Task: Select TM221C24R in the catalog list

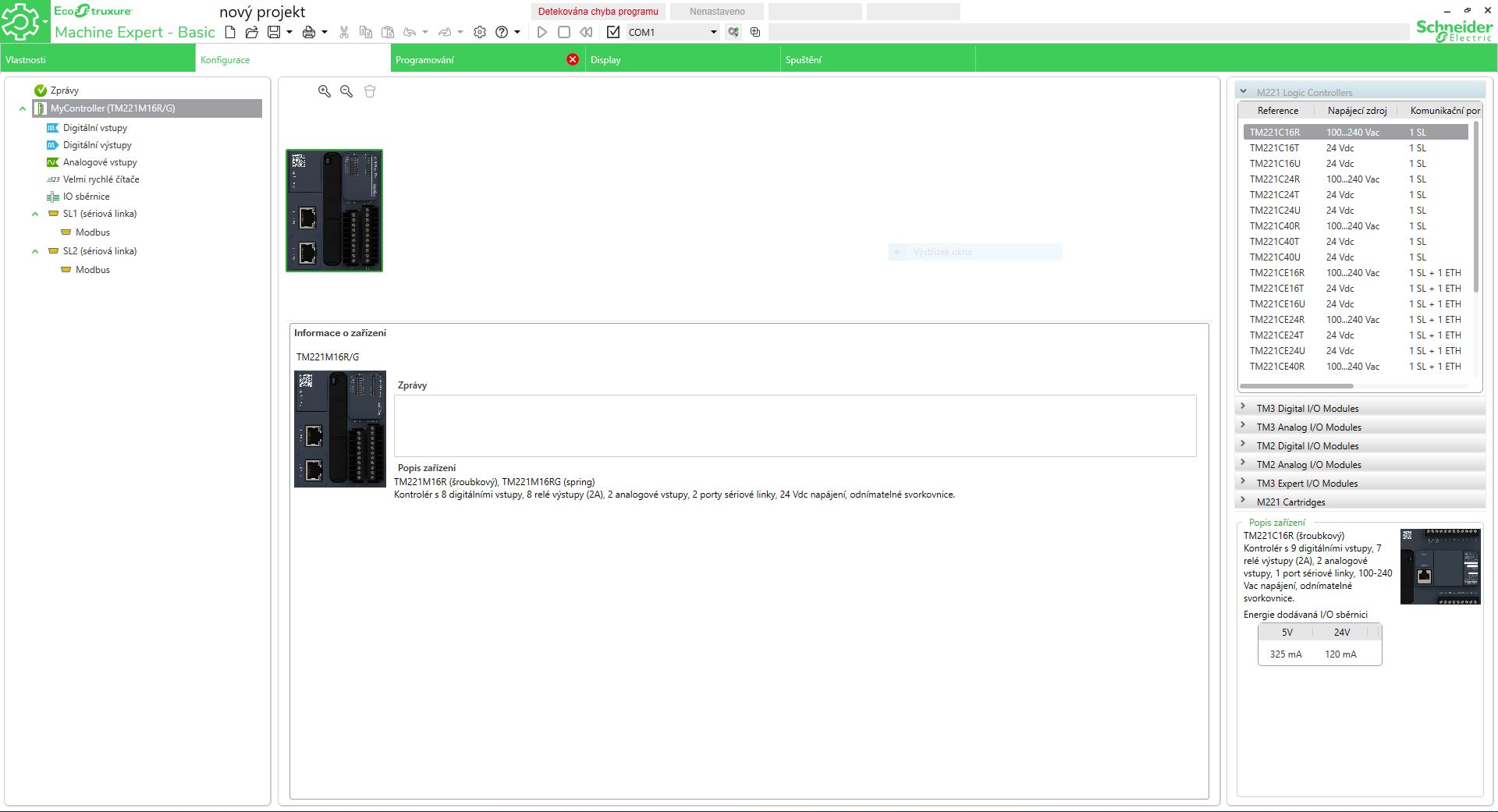Action: click(1356, 179)
